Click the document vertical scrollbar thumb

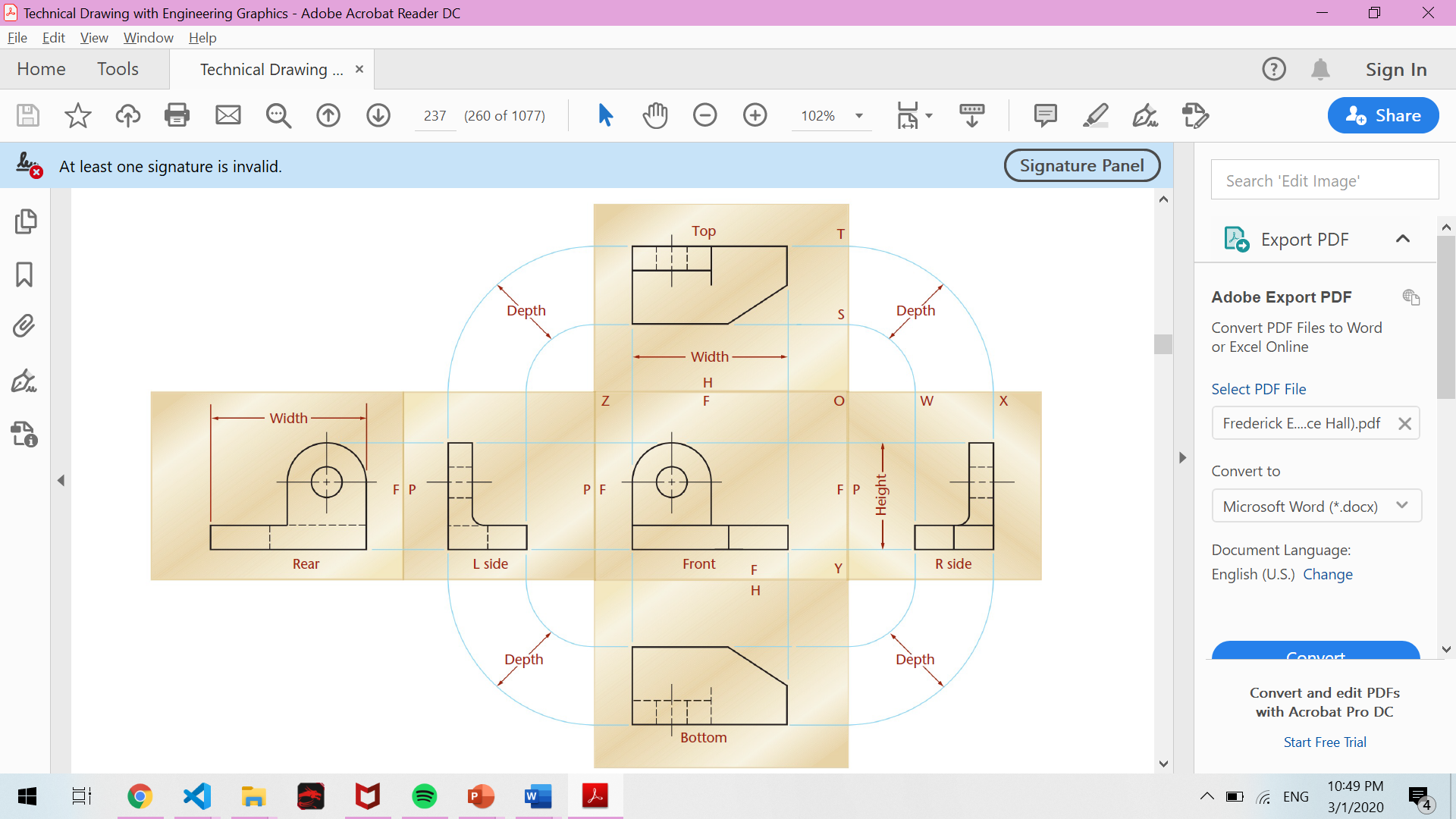point(1163,344)
